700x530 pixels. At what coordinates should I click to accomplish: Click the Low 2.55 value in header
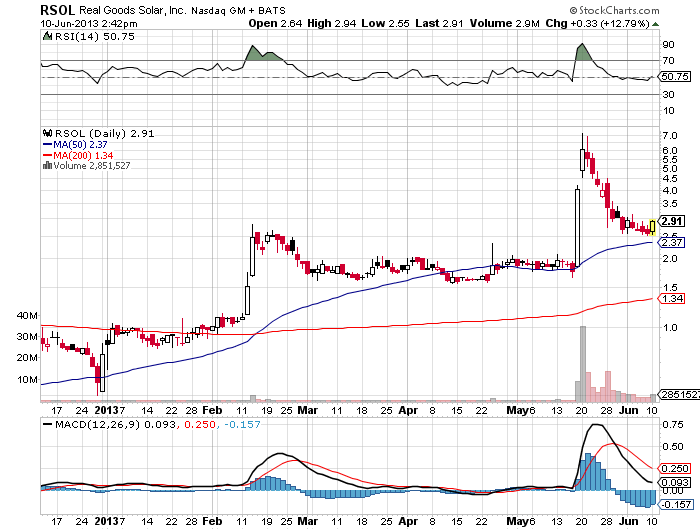[x=385, y=23]
